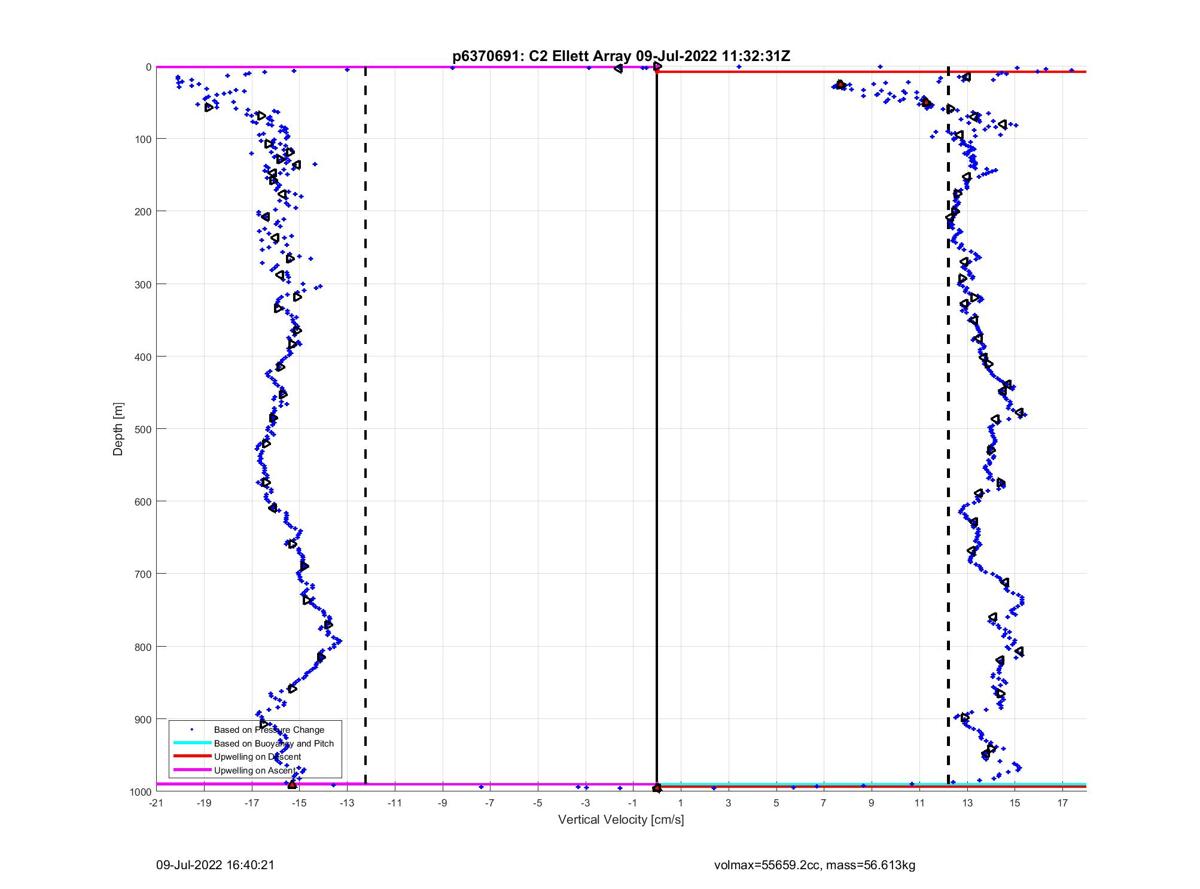Click y-axis tick label "800"
The width and height of the screenshot is (1200, 889).
click(141, 647)
